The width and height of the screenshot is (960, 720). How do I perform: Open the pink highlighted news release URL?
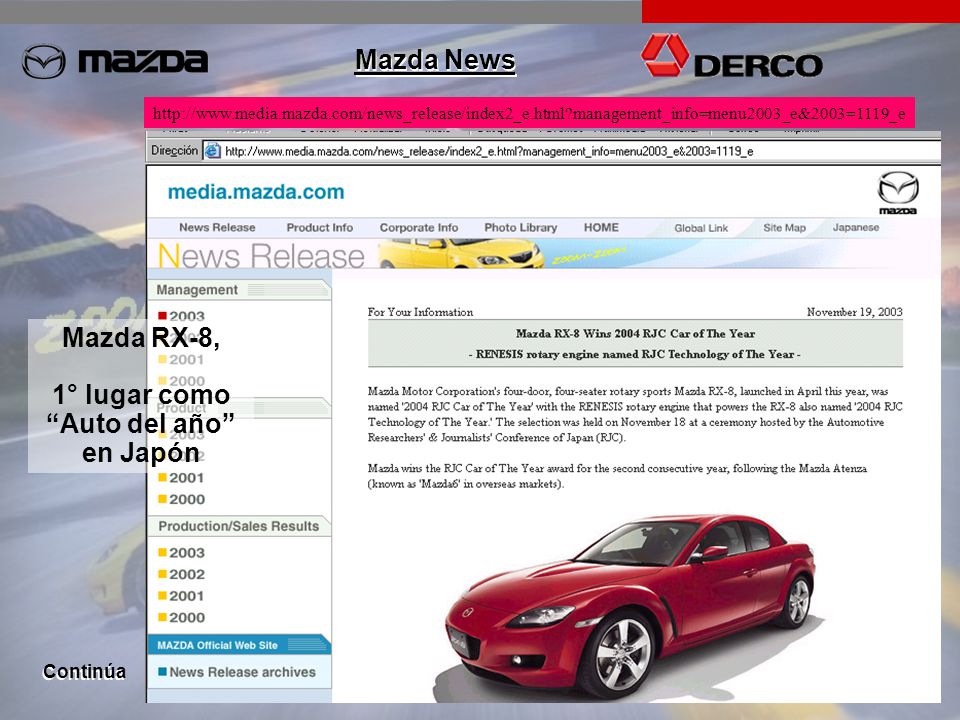[x=529, y=113]
